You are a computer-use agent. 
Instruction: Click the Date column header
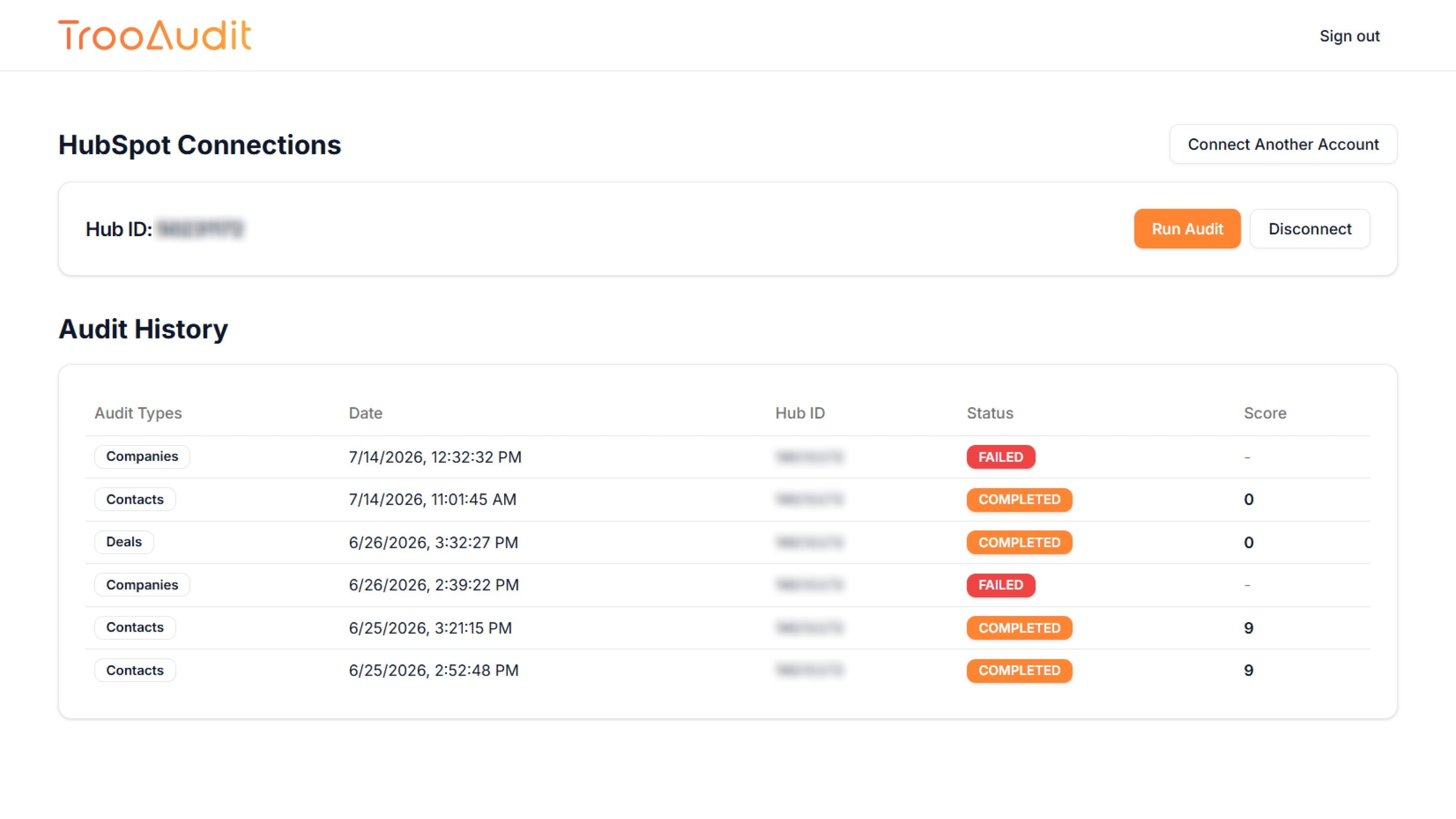[365, 413]
